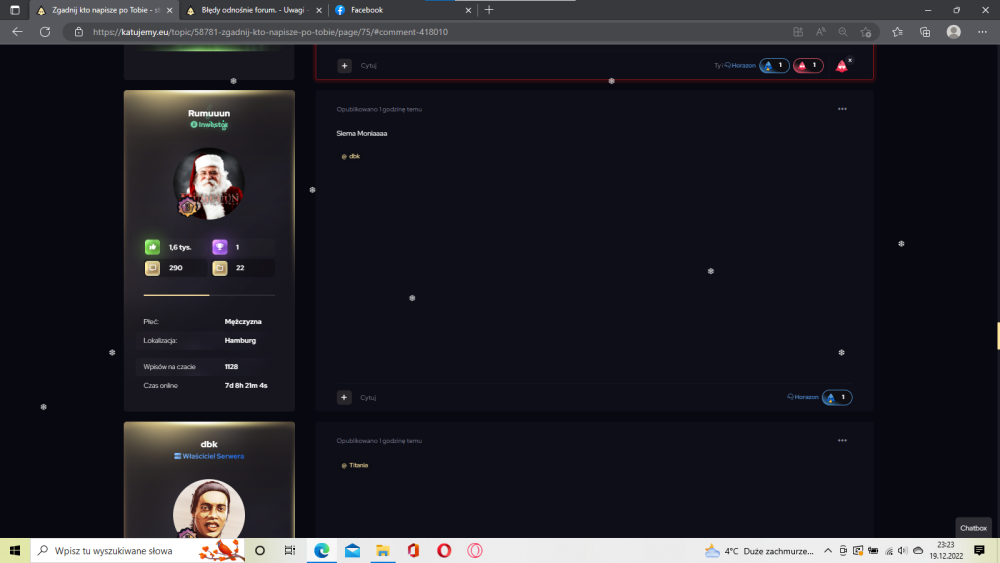
Task: Select the Zgadnij kto napisze po Tobie tab
Action: [105, 10]
